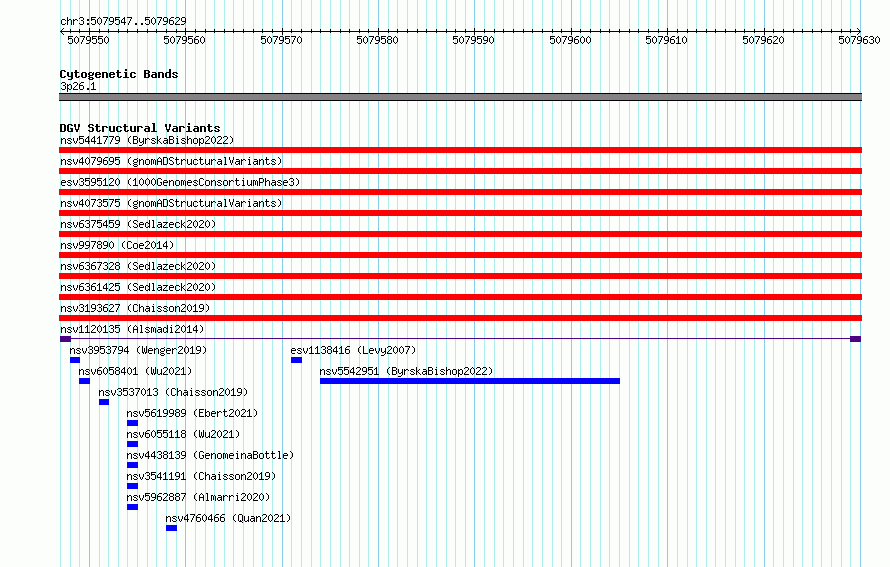Click nsv3953794 (Wenger2019) label
890x567 pixels.
pyautogui.click(x=138, y=350)
